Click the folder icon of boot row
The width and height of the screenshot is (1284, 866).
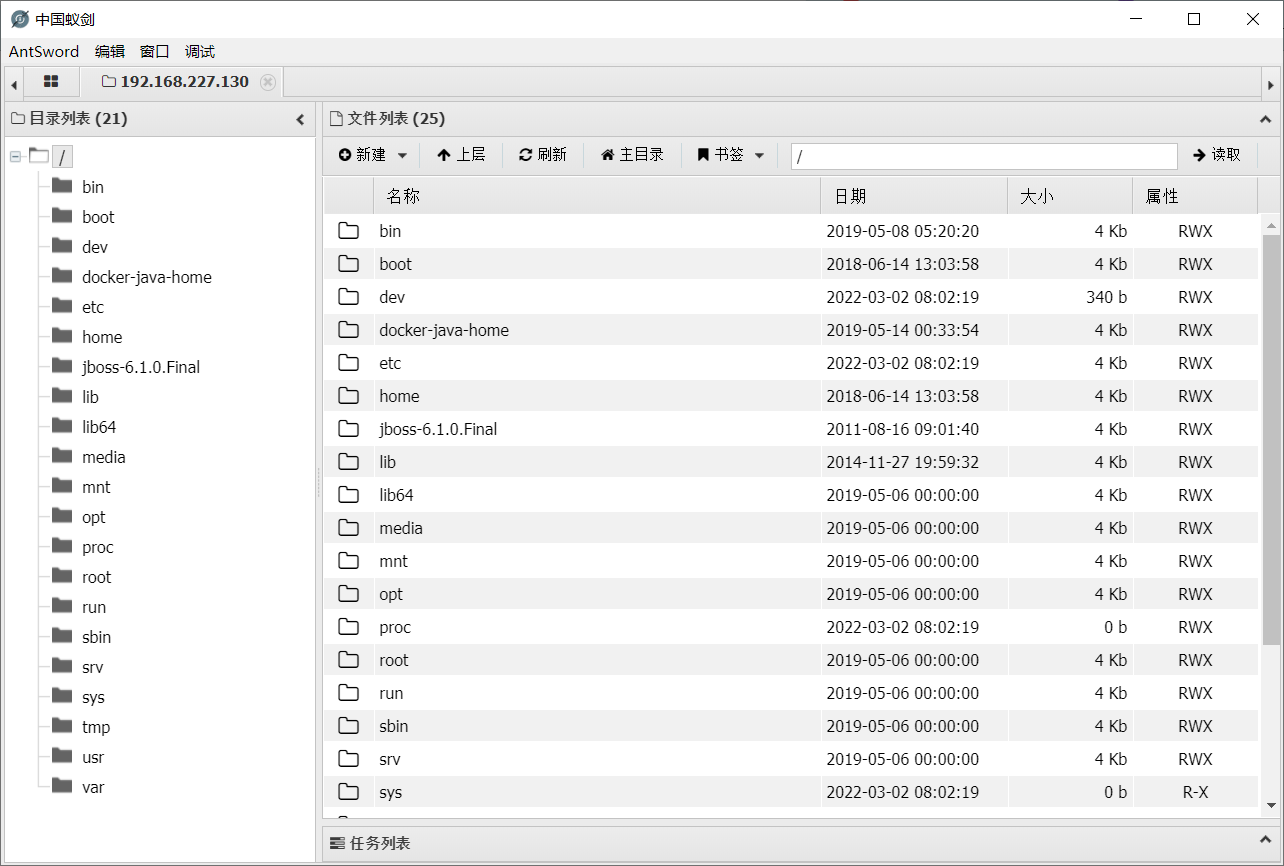348,264
